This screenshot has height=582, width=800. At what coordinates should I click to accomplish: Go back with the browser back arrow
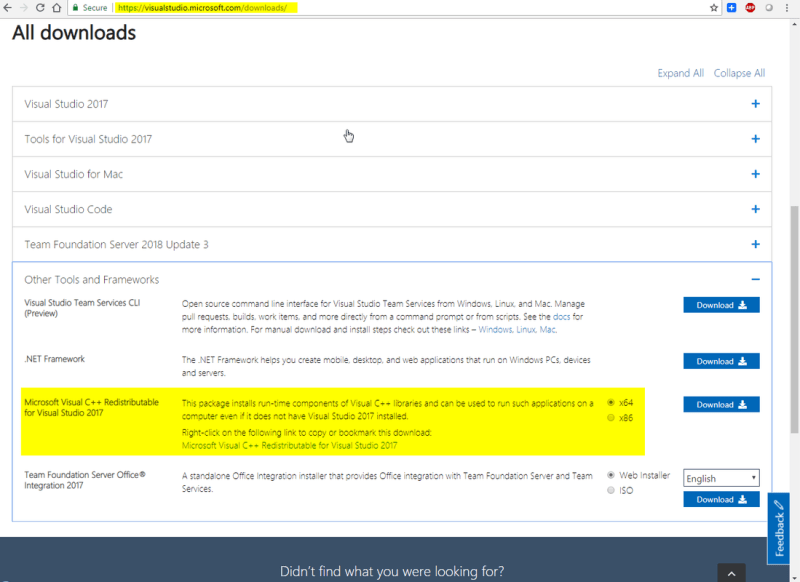tap(7, 8)
